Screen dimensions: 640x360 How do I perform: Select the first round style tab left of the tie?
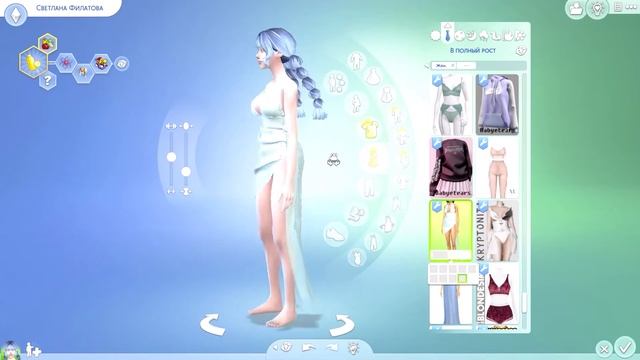coord(436,36)
